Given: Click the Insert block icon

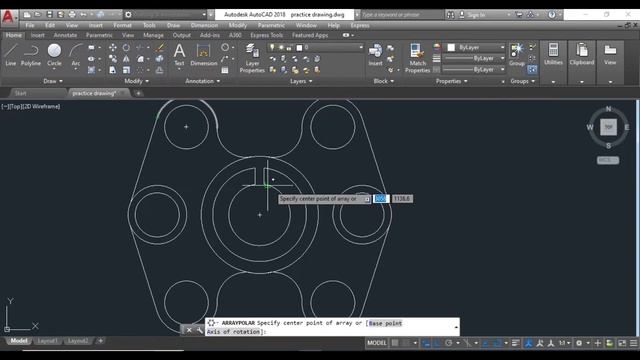Looking at the screenshot, I should tap(375, 54).
